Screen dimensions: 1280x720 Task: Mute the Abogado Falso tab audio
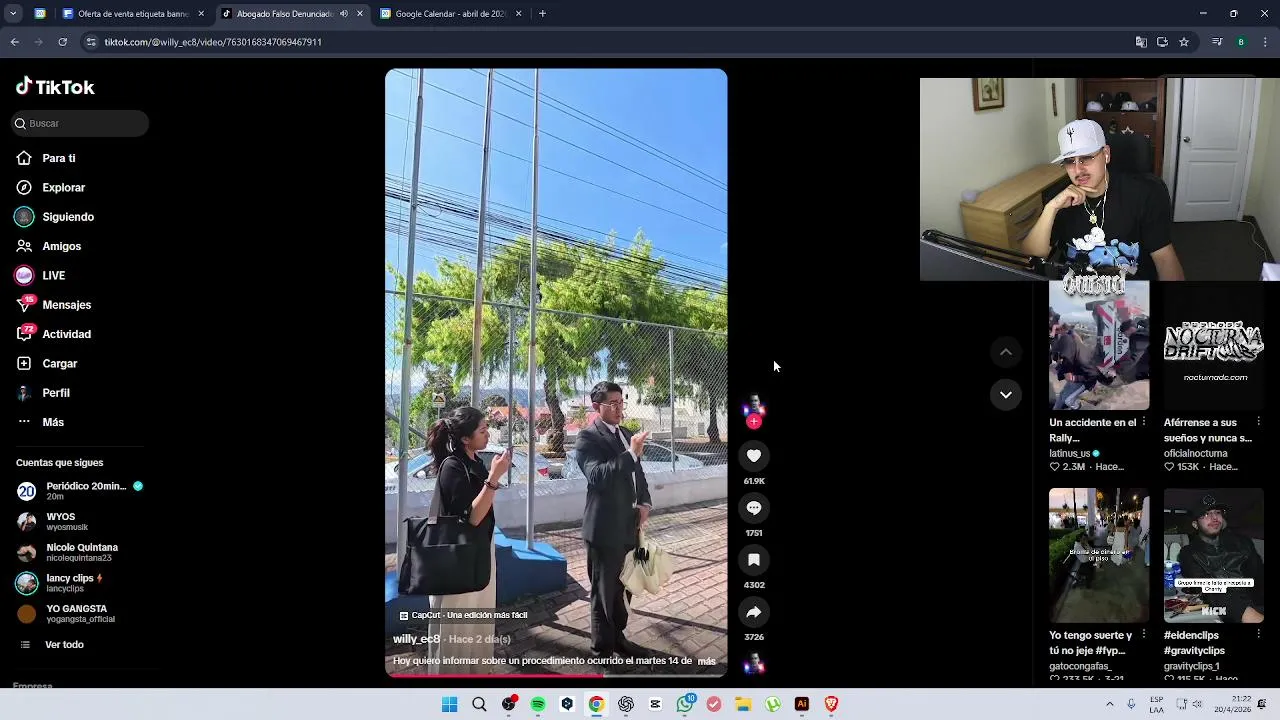pyautogui.click(x=344, y=14)
